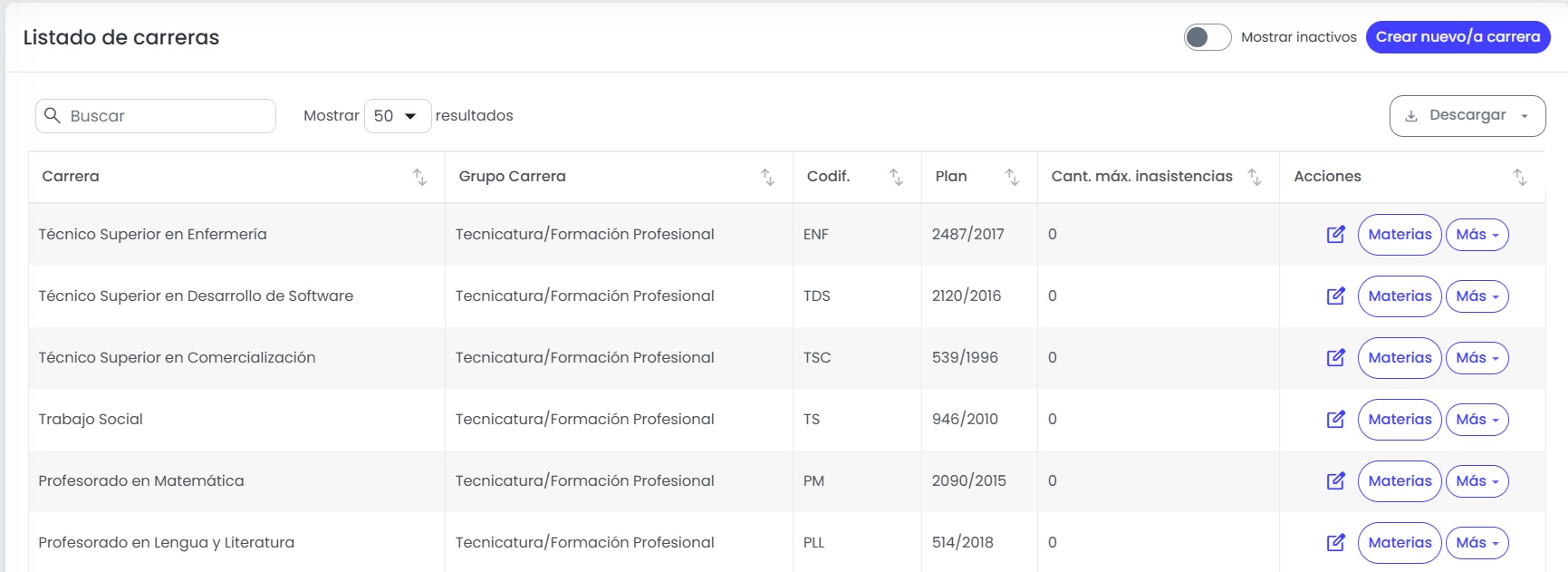Click the Listado de carreras heading

tap(121, 37)
